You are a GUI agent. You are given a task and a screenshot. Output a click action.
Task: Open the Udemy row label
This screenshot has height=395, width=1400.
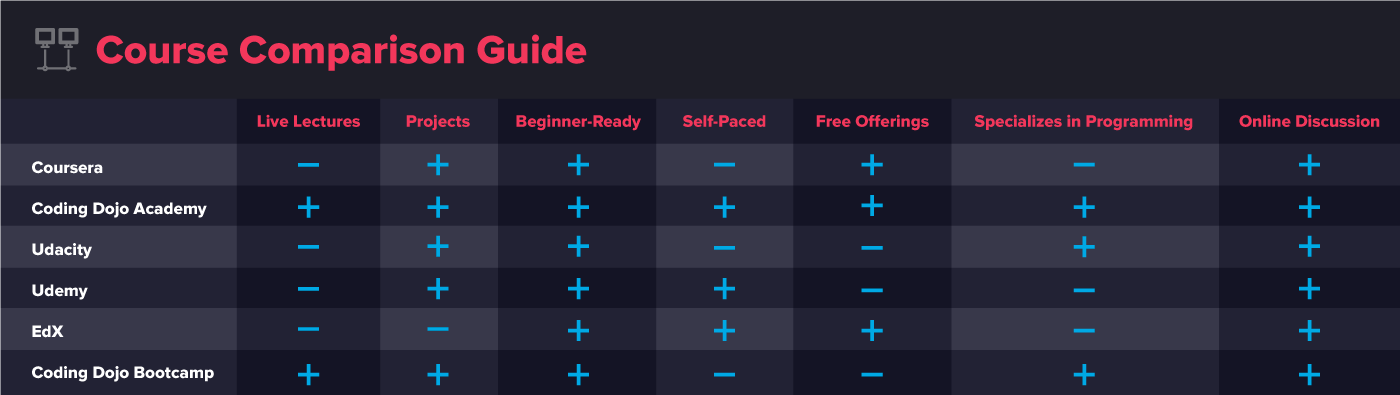(60, 291)
